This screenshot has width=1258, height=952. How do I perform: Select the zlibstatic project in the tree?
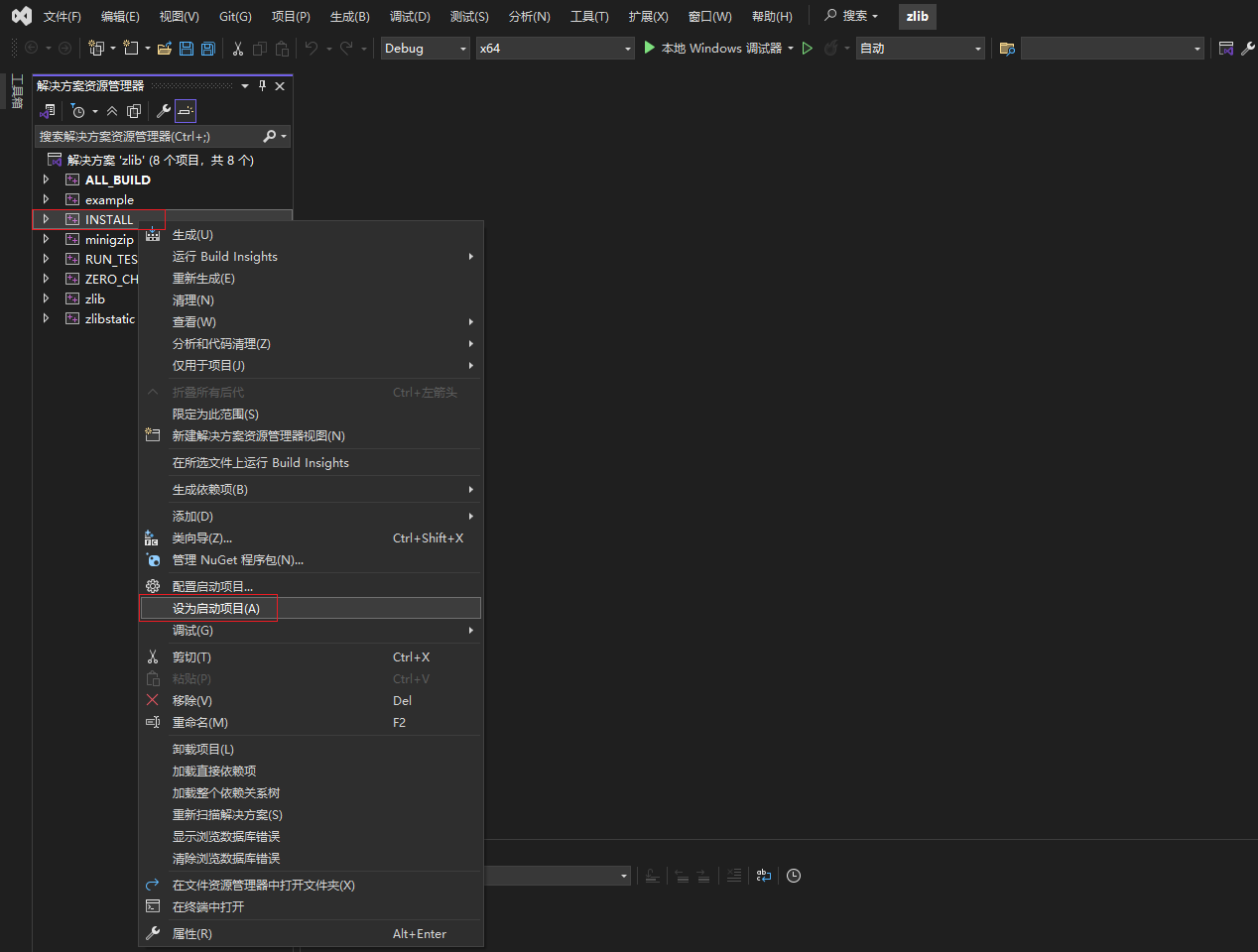click(109, 318)
